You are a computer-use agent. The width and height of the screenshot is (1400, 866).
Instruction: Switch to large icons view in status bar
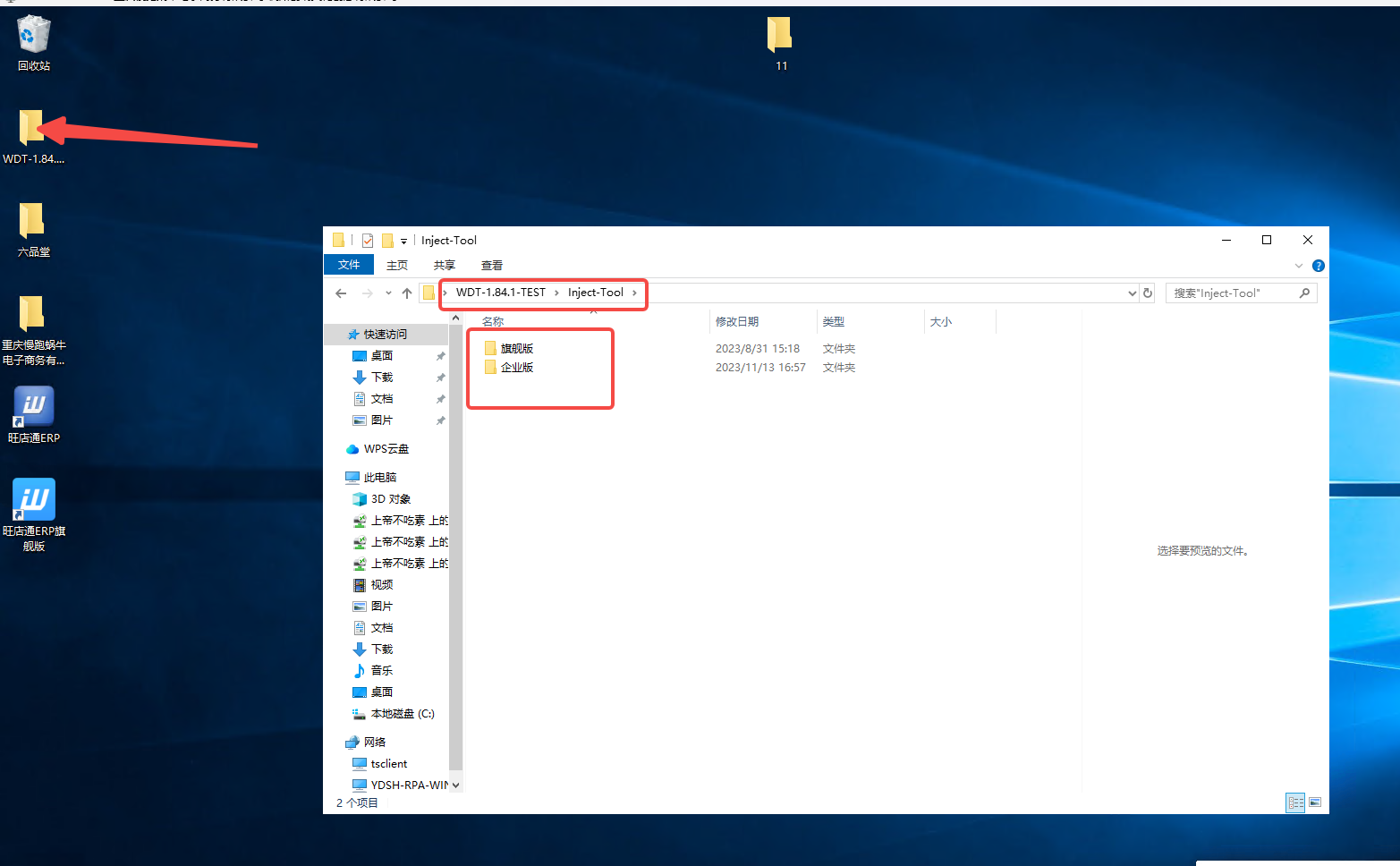tap(1315, 802)
